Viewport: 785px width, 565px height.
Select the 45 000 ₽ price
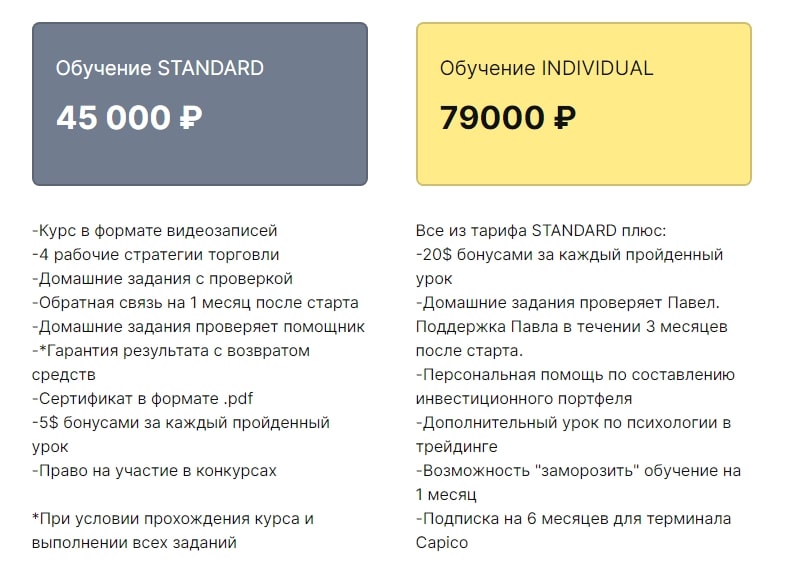(x=129, y=118)
